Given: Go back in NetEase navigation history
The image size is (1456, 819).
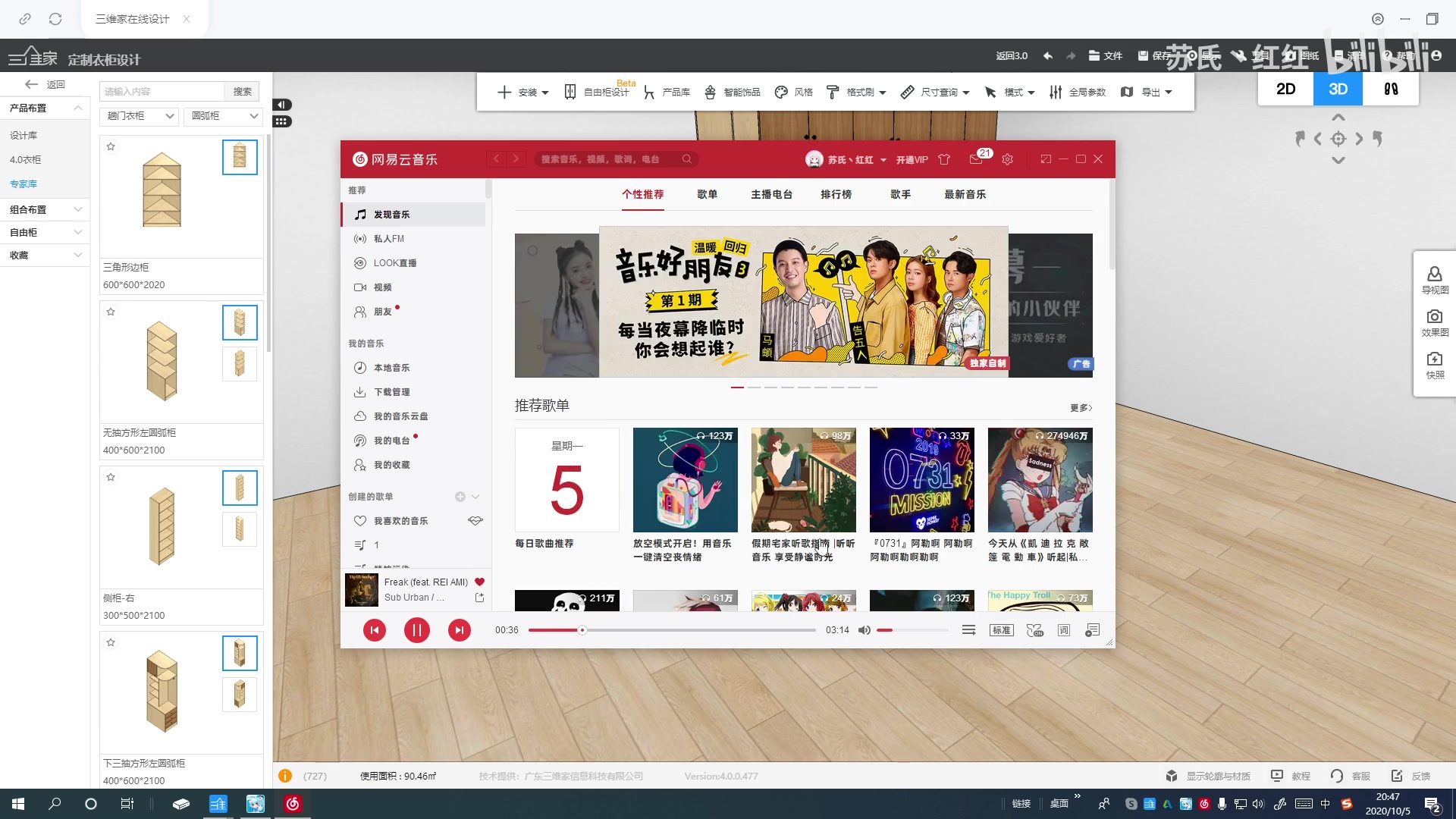Looking at the screenshot, I should coord(496,159).
